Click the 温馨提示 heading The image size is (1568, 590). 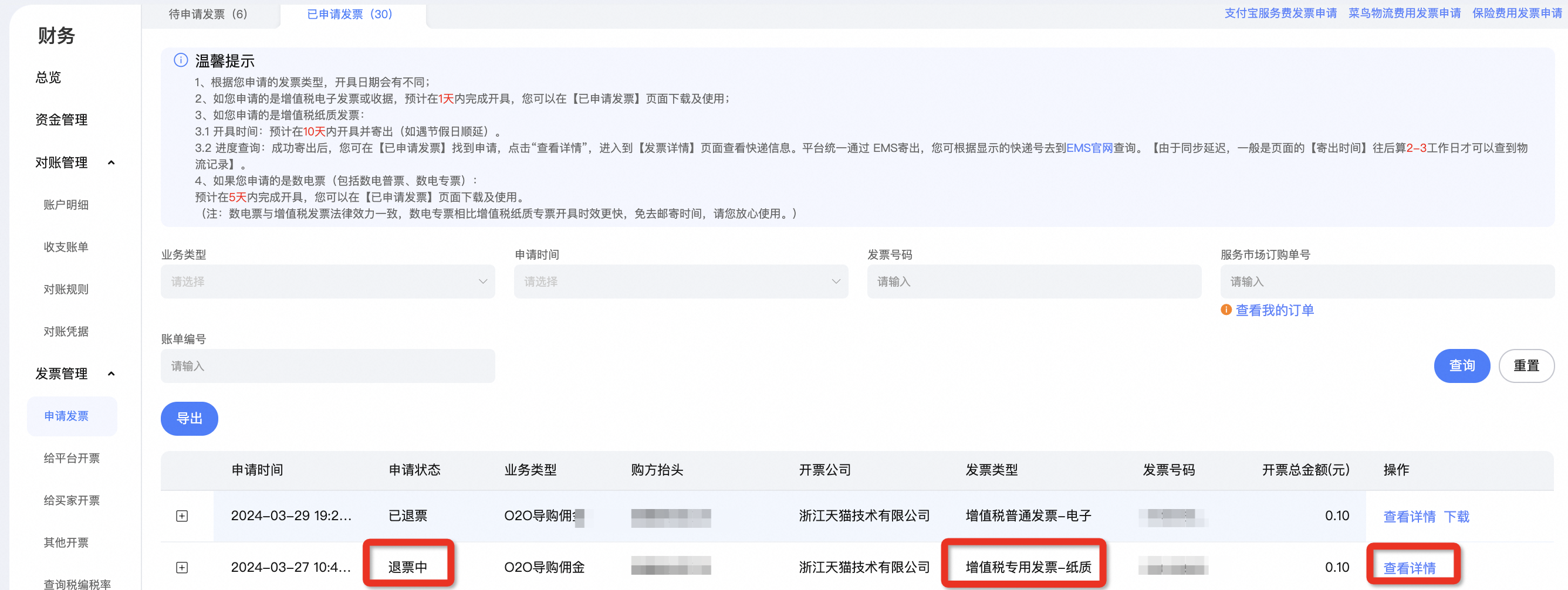[x=225, y=61]
